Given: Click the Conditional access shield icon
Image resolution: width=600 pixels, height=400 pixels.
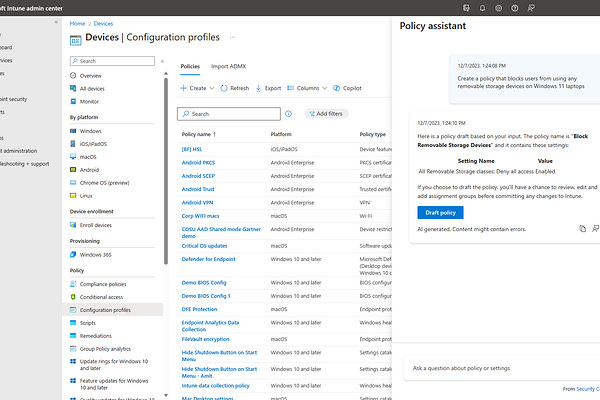Looking at the screenshot, I should pyautogui.click(x=73, y=297).
